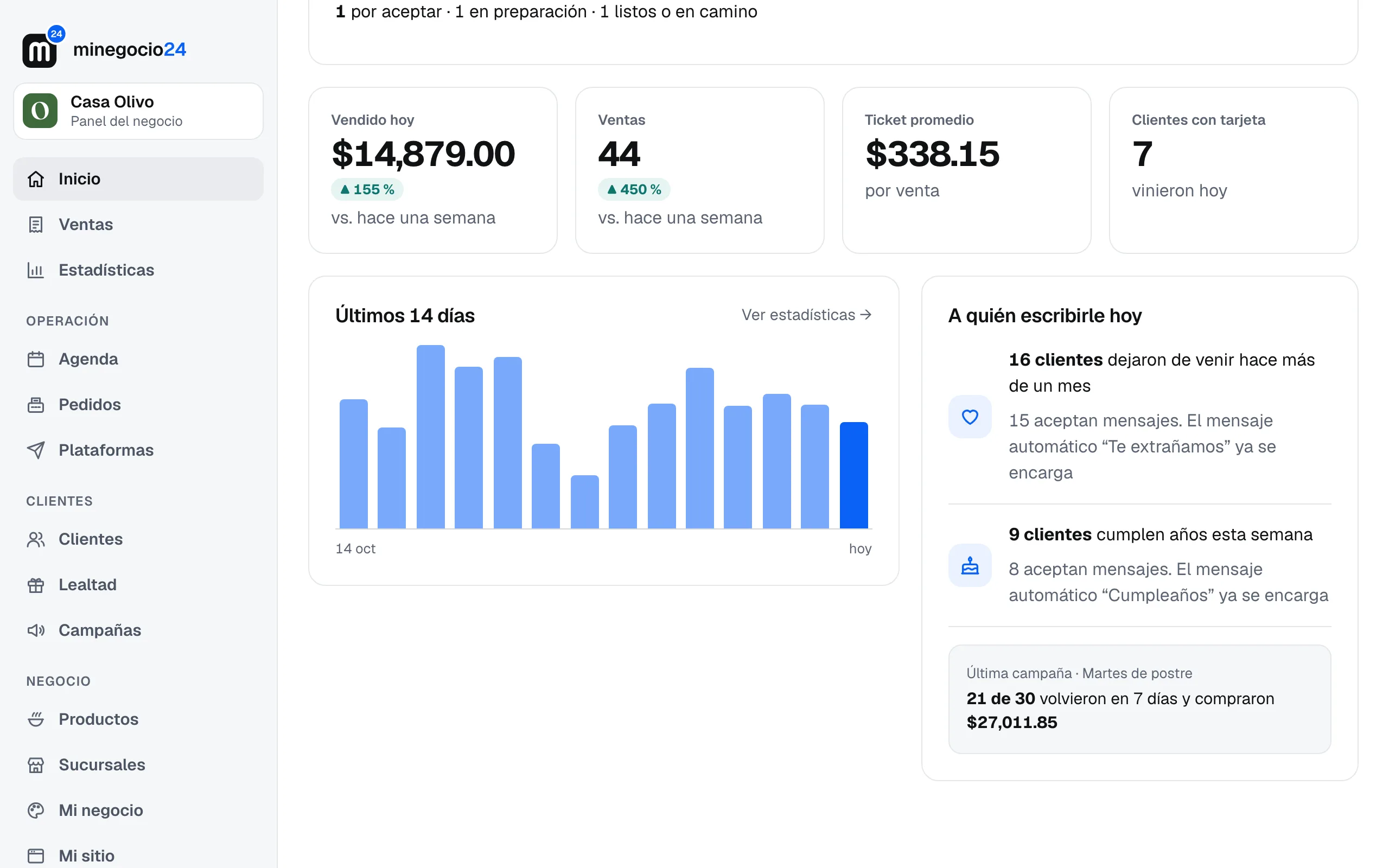Click the Inicio home icon

(x=36, y=179)
